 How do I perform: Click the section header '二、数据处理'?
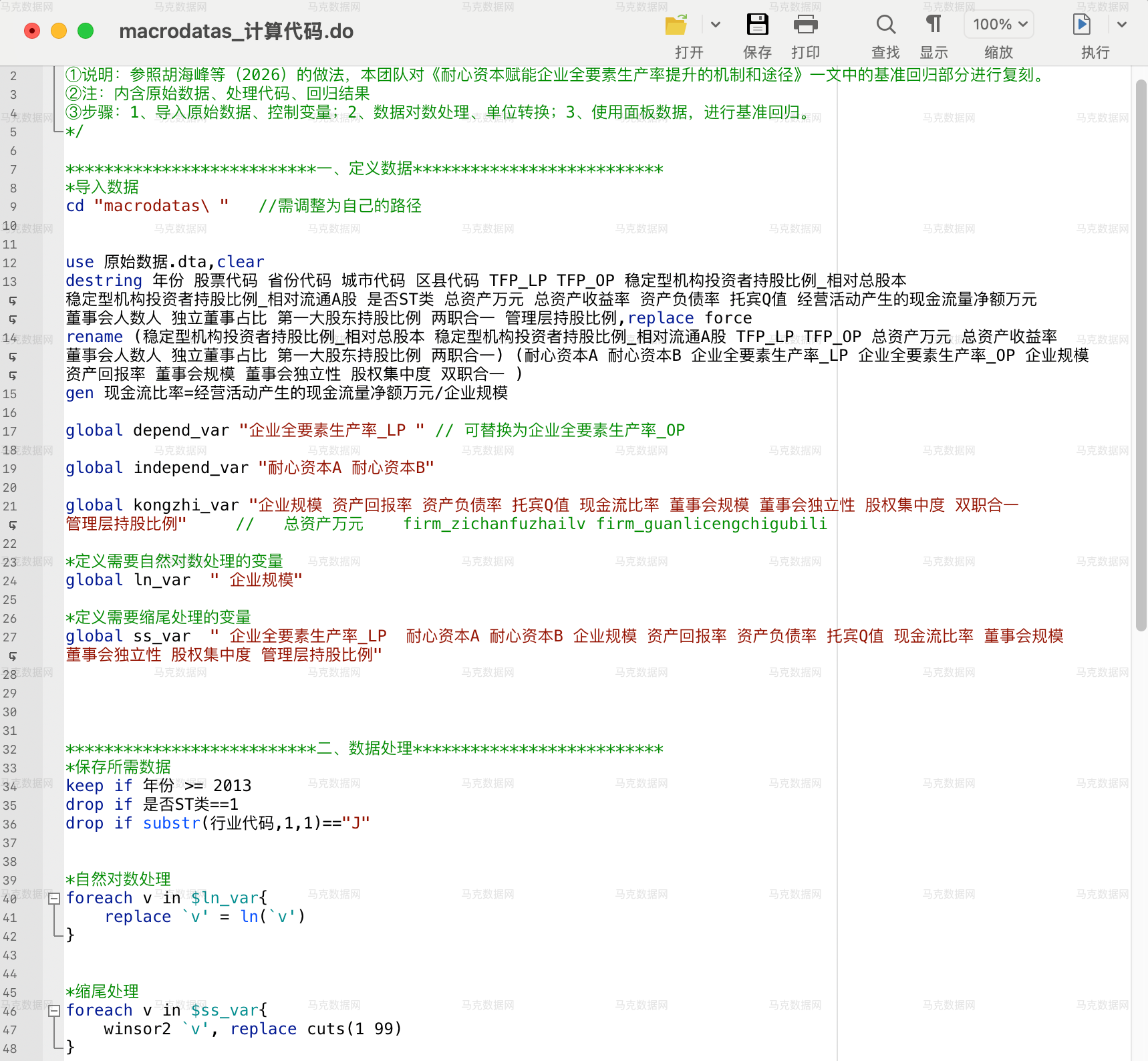(x=365, y=748)
